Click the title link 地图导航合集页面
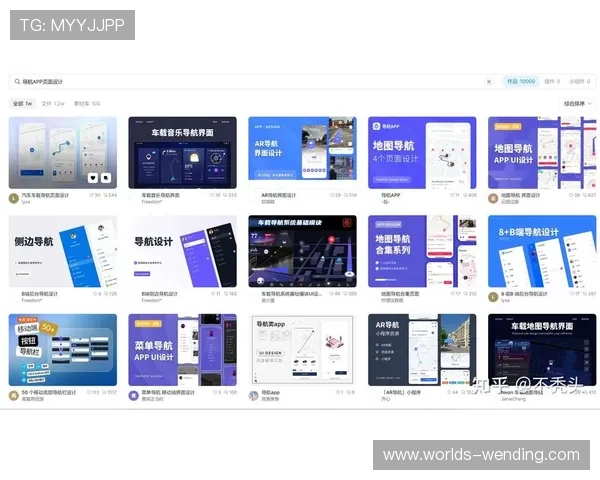600x480 pixels. coord(400,294)
